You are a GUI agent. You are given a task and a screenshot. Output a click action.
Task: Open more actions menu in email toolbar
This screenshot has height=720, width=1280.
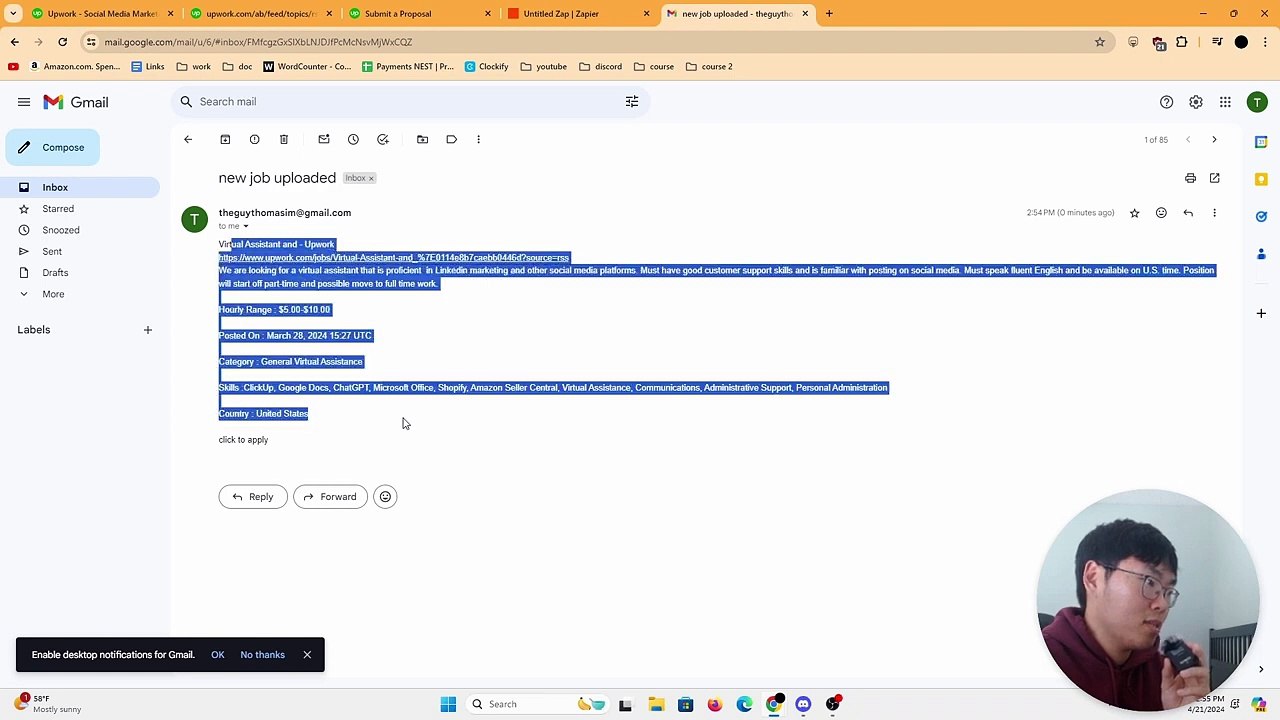(x=478, y=140)
